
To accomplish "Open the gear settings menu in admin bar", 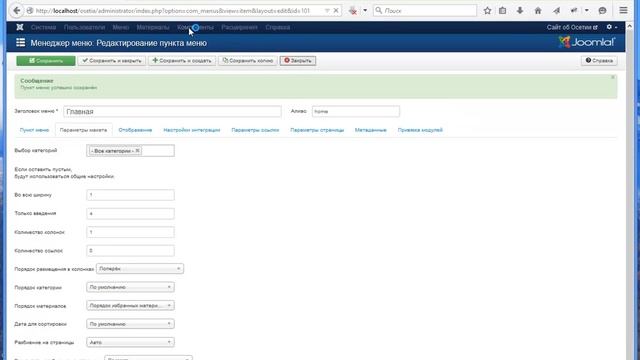I will coord(611,27).
